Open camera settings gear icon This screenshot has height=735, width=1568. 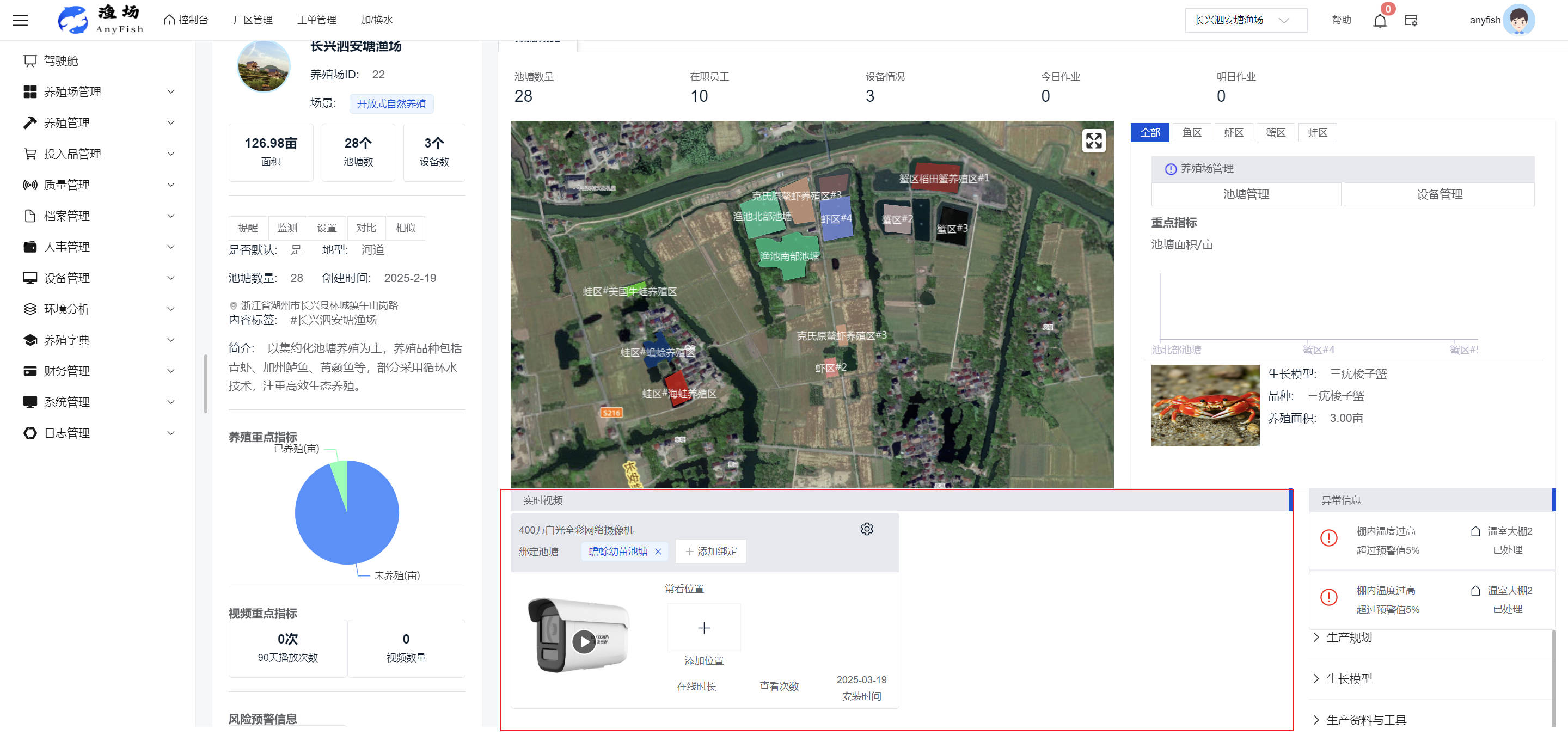pos(866,528)
